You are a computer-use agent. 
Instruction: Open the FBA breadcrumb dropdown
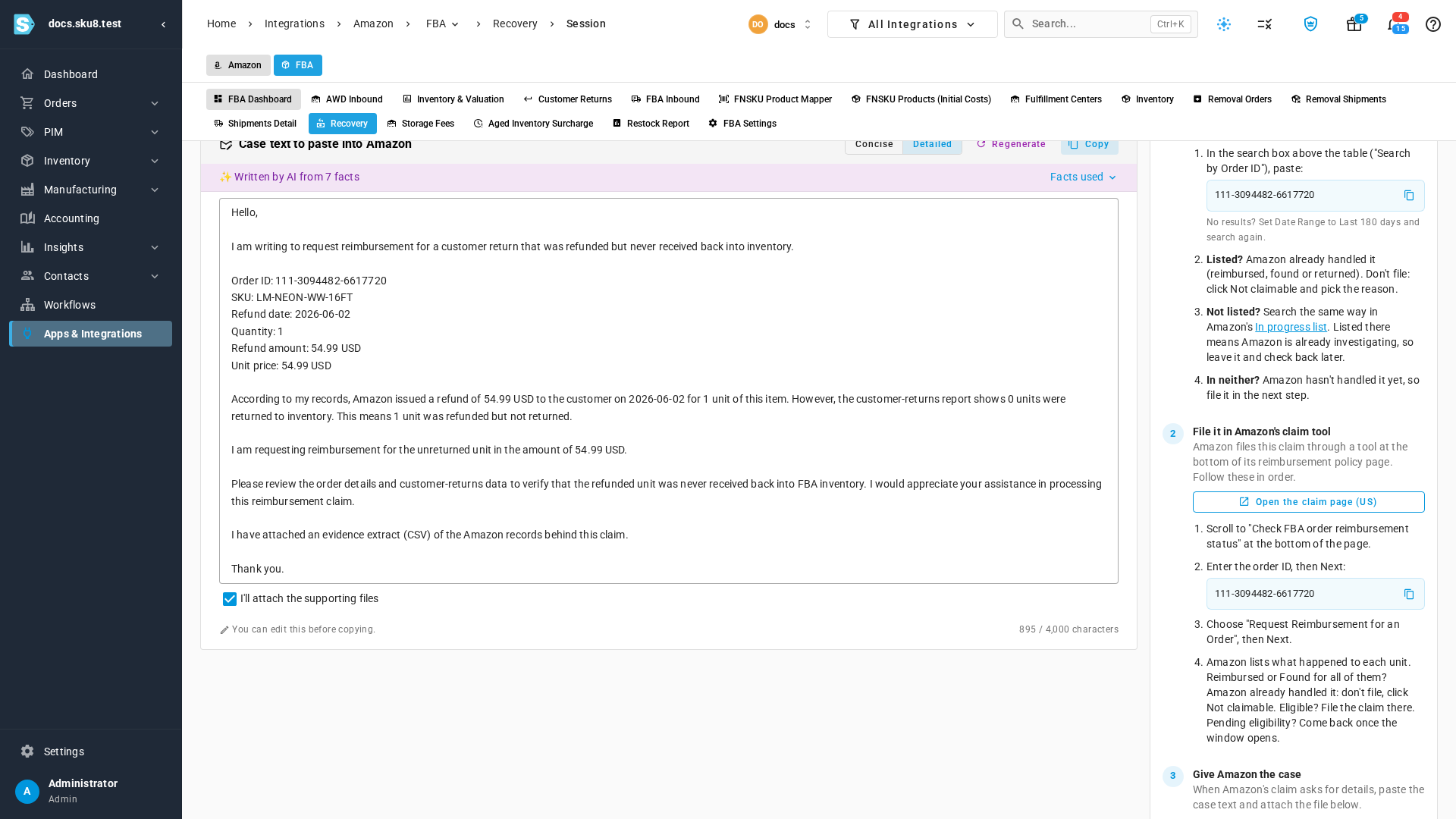443,24
